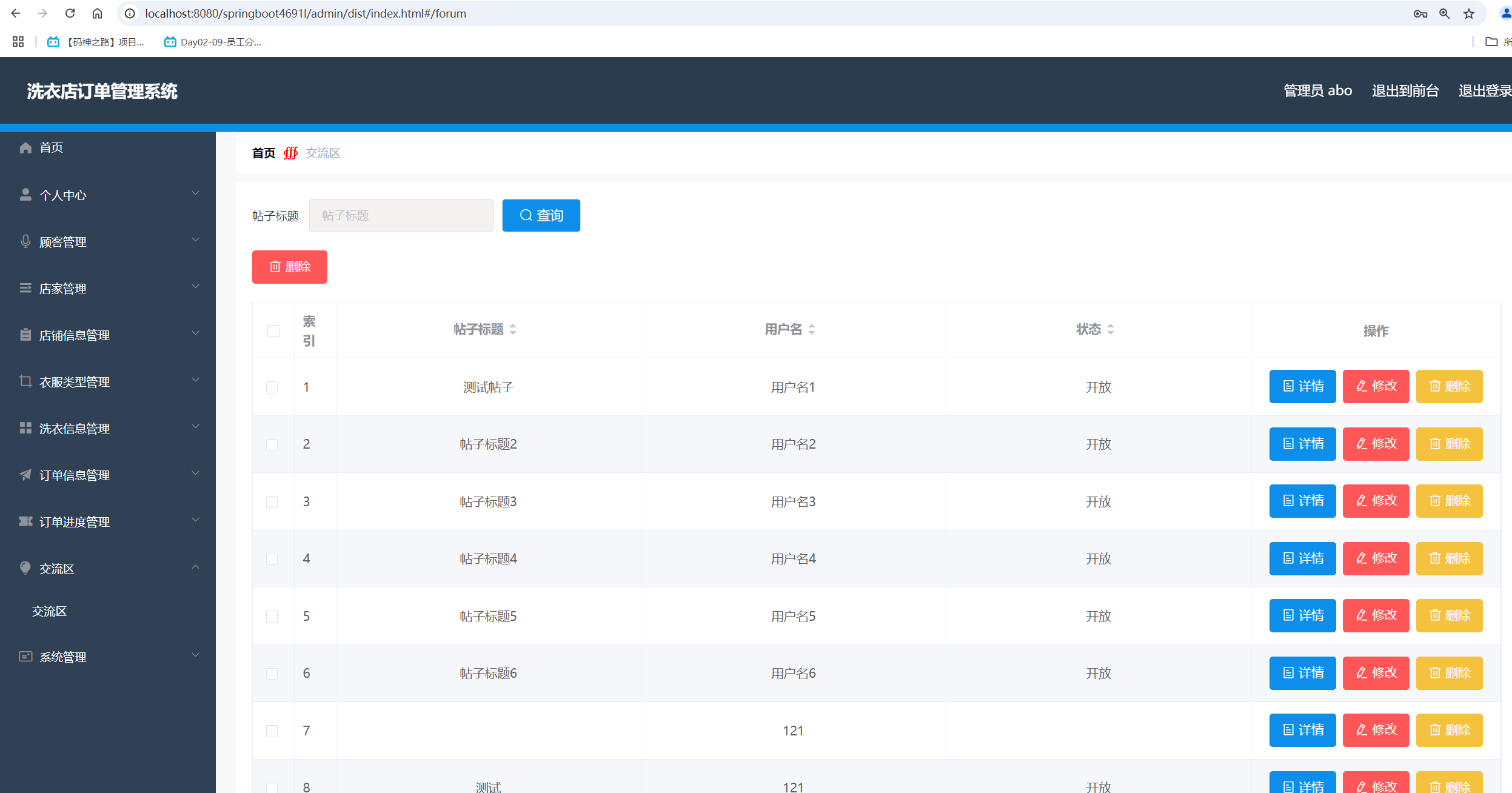The width and height of the screenshot is (1512, 793).
Task: Click 退出到前台 in the top header
Action: coord(1405,91)
